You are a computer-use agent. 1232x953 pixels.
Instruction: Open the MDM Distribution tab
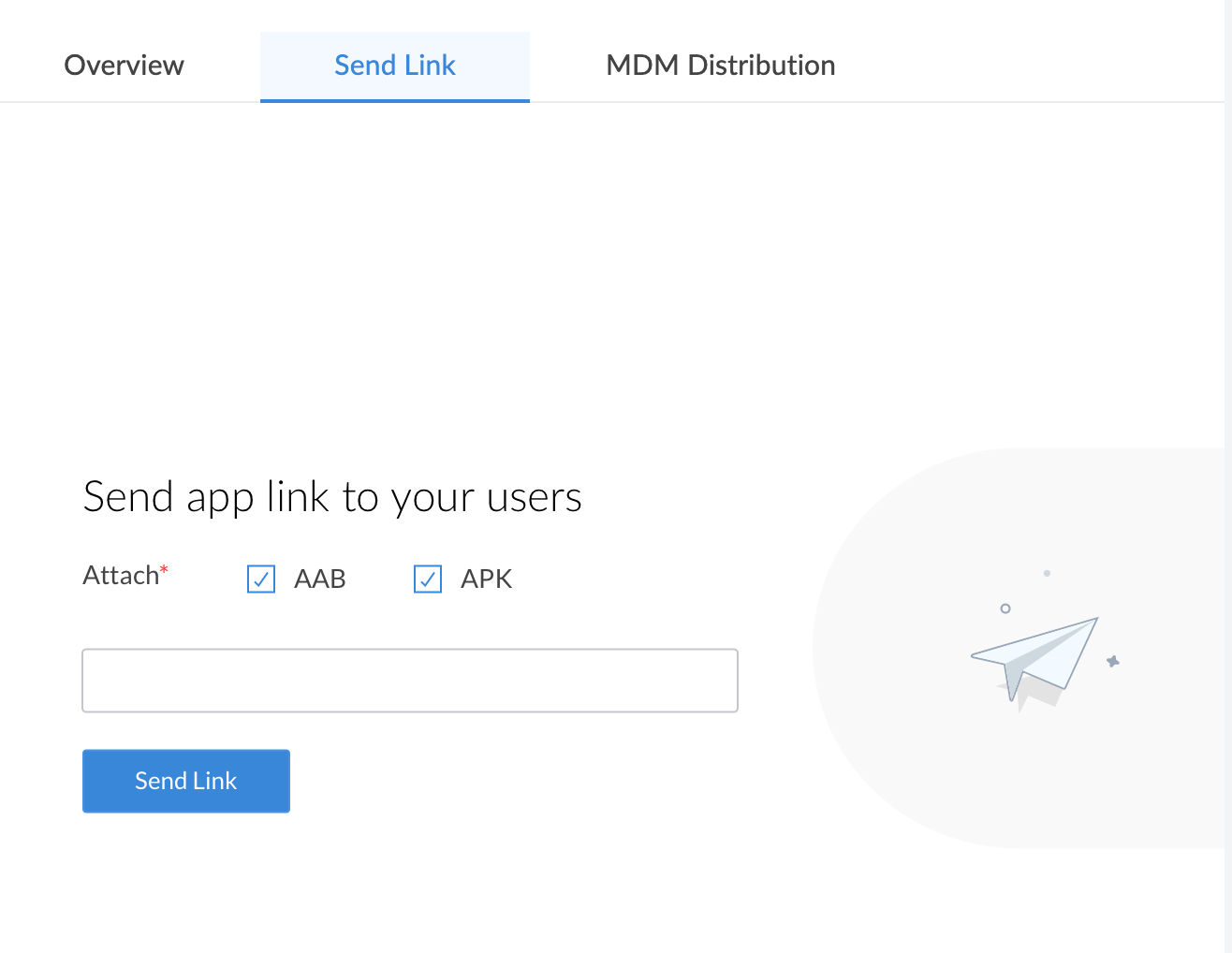[x=720, y=65]
